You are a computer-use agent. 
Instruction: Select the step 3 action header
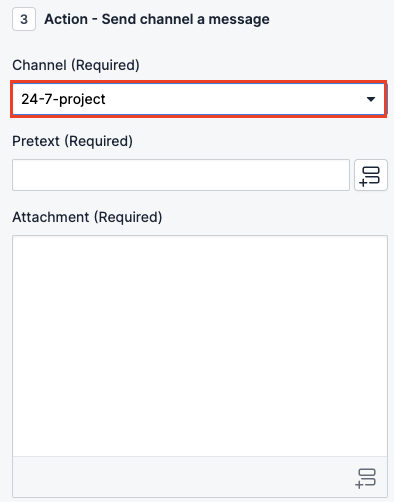(141, 19)
